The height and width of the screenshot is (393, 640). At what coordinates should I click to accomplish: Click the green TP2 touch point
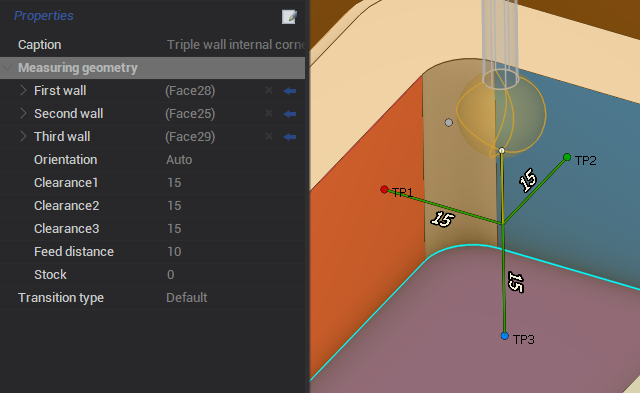[x=567, y=157]
